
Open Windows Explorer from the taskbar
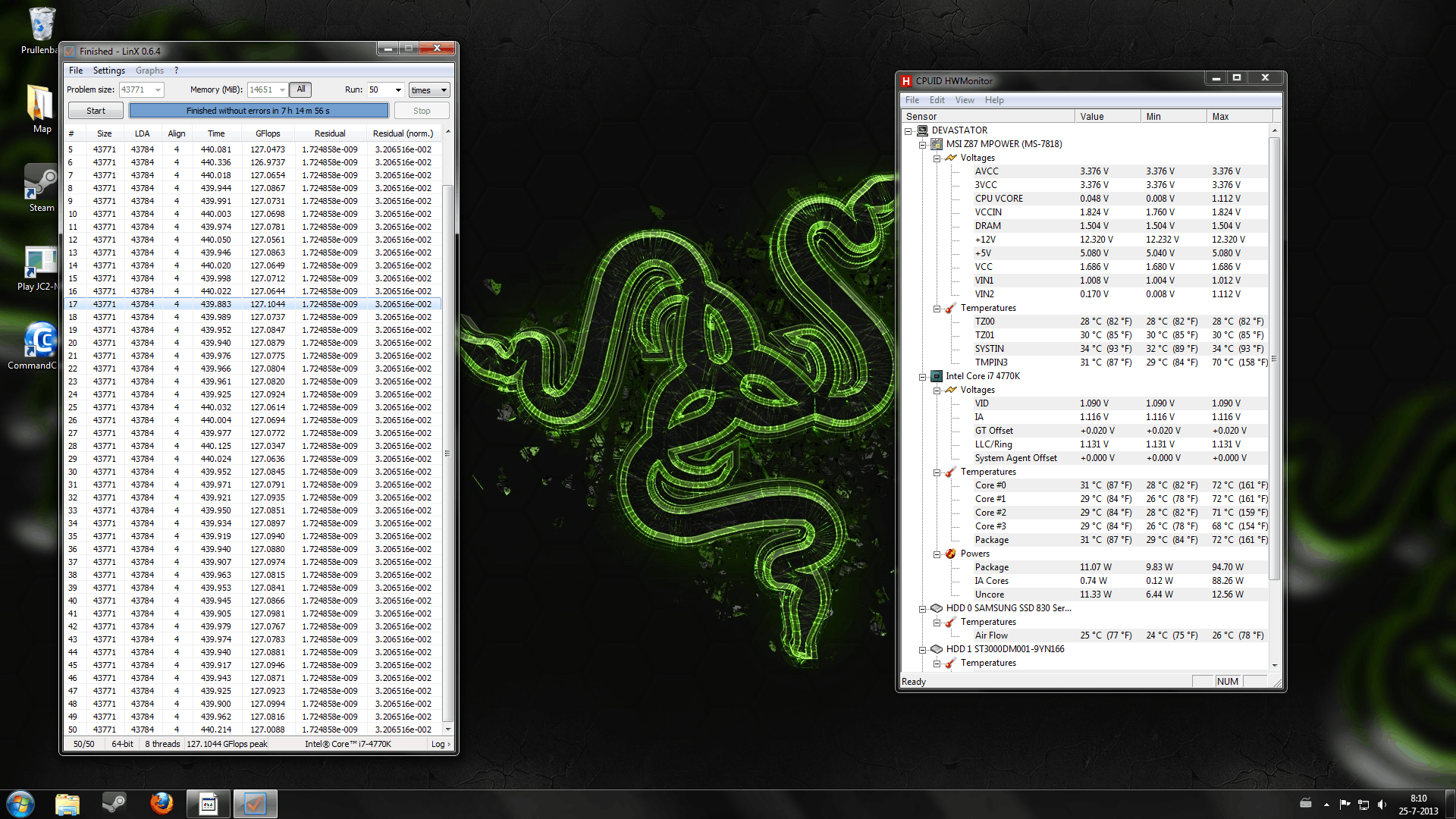pyautogui.click(x=67, y=804)
